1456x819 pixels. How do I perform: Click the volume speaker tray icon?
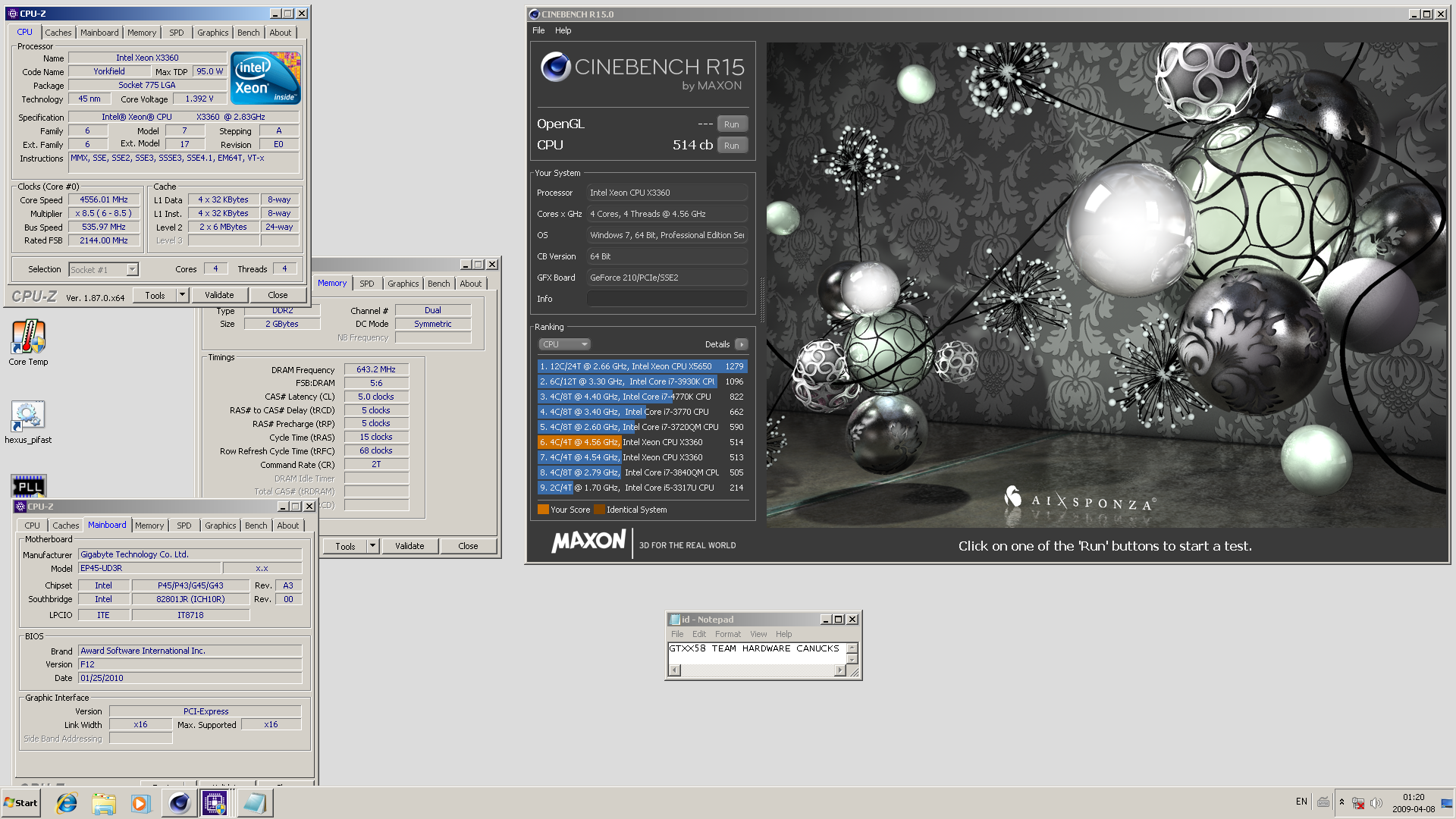(x=1376, y=803)
